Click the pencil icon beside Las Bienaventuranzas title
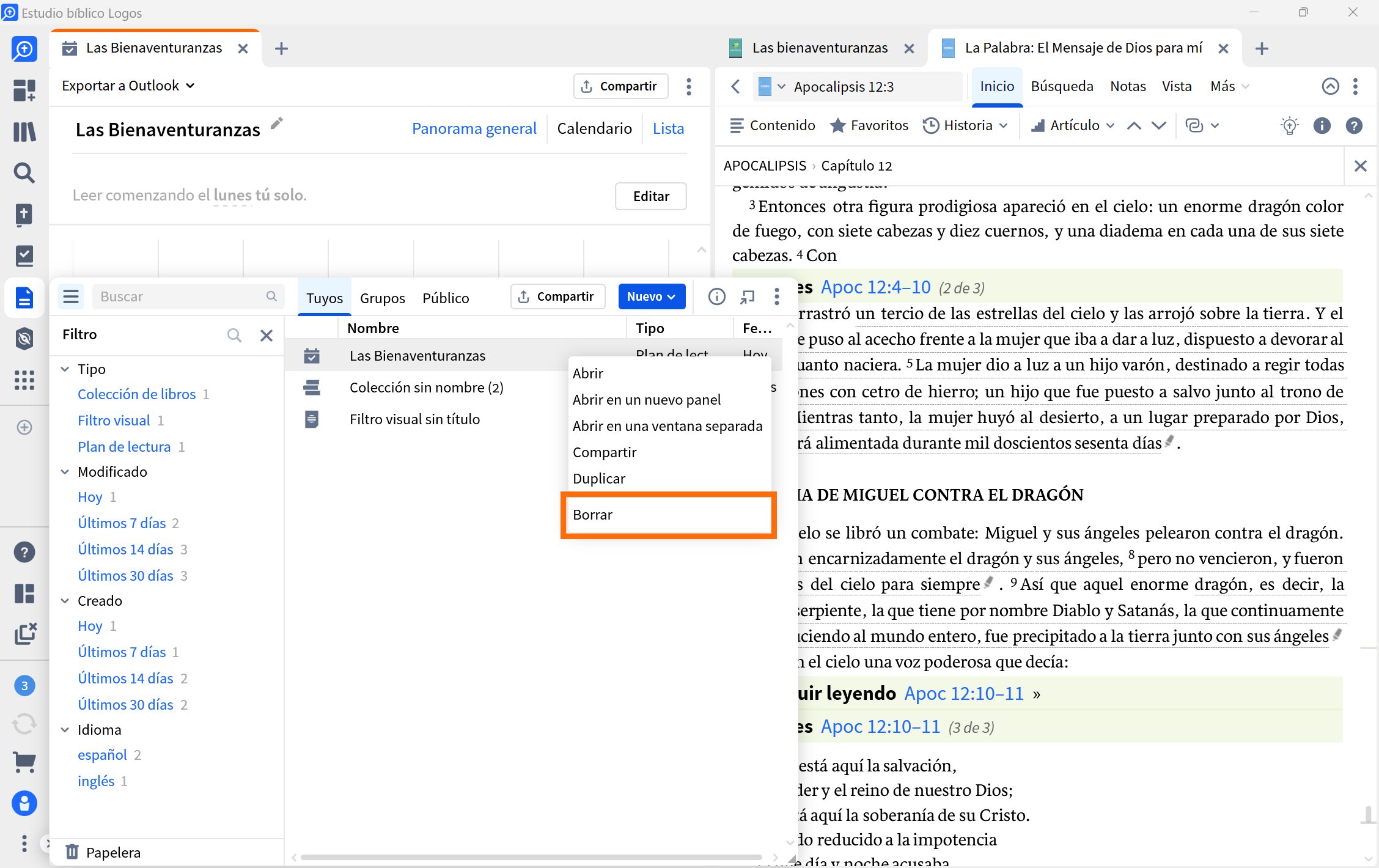This screenshot has height=868, width=1379. [x=277, y=123]
